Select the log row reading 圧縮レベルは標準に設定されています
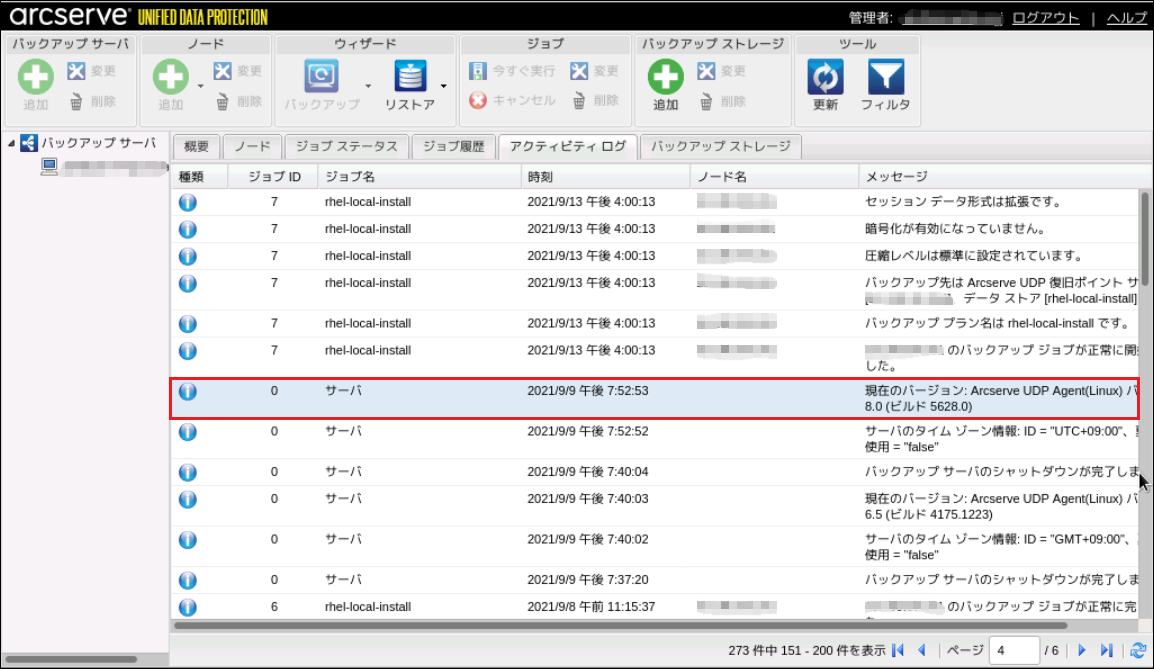The height and width of the screenshot is (669, 1154). (655, 256)
